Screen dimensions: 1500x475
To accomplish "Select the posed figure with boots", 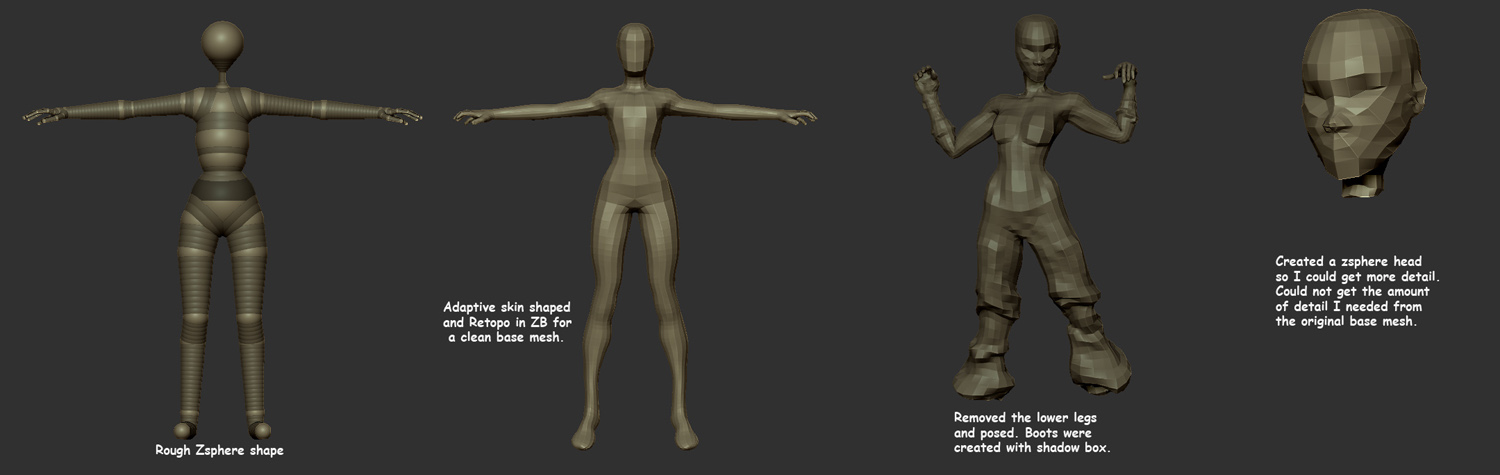I will click(1028, 207).
